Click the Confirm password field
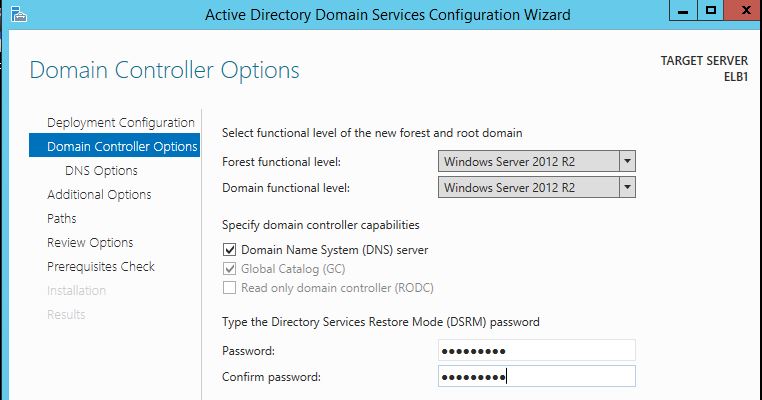The height and width of the screenshot is (400, 762). (537, 376)
